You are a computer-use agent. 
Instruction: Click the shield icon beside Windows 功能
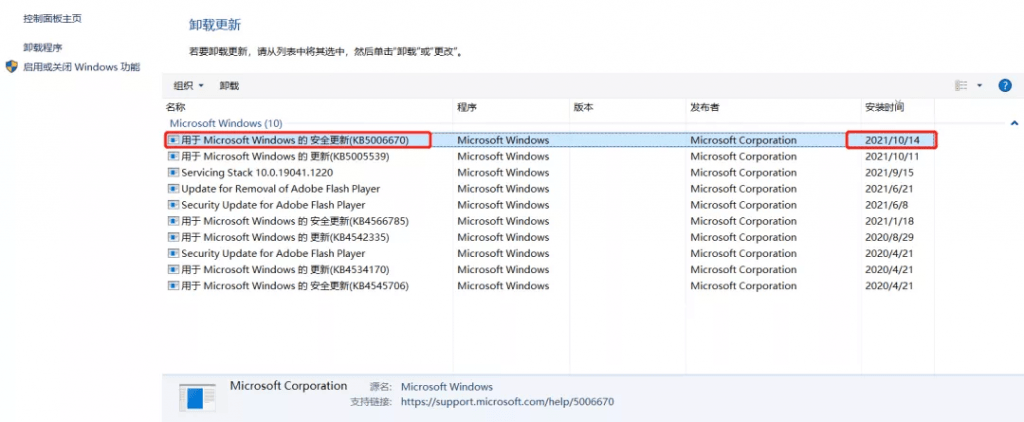click(x=12, y=67)
